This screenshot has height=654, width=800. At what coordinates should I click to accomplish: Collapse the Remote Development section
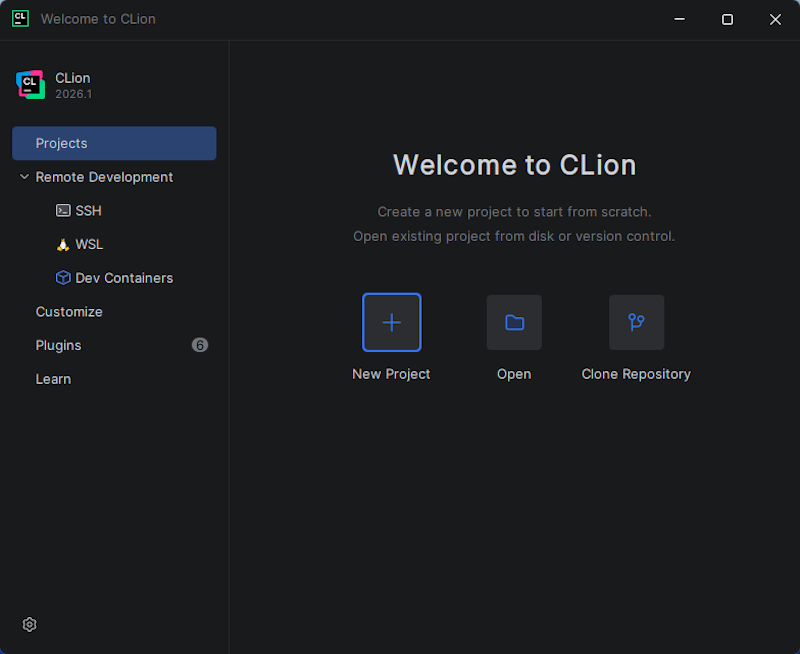point(24,177)
